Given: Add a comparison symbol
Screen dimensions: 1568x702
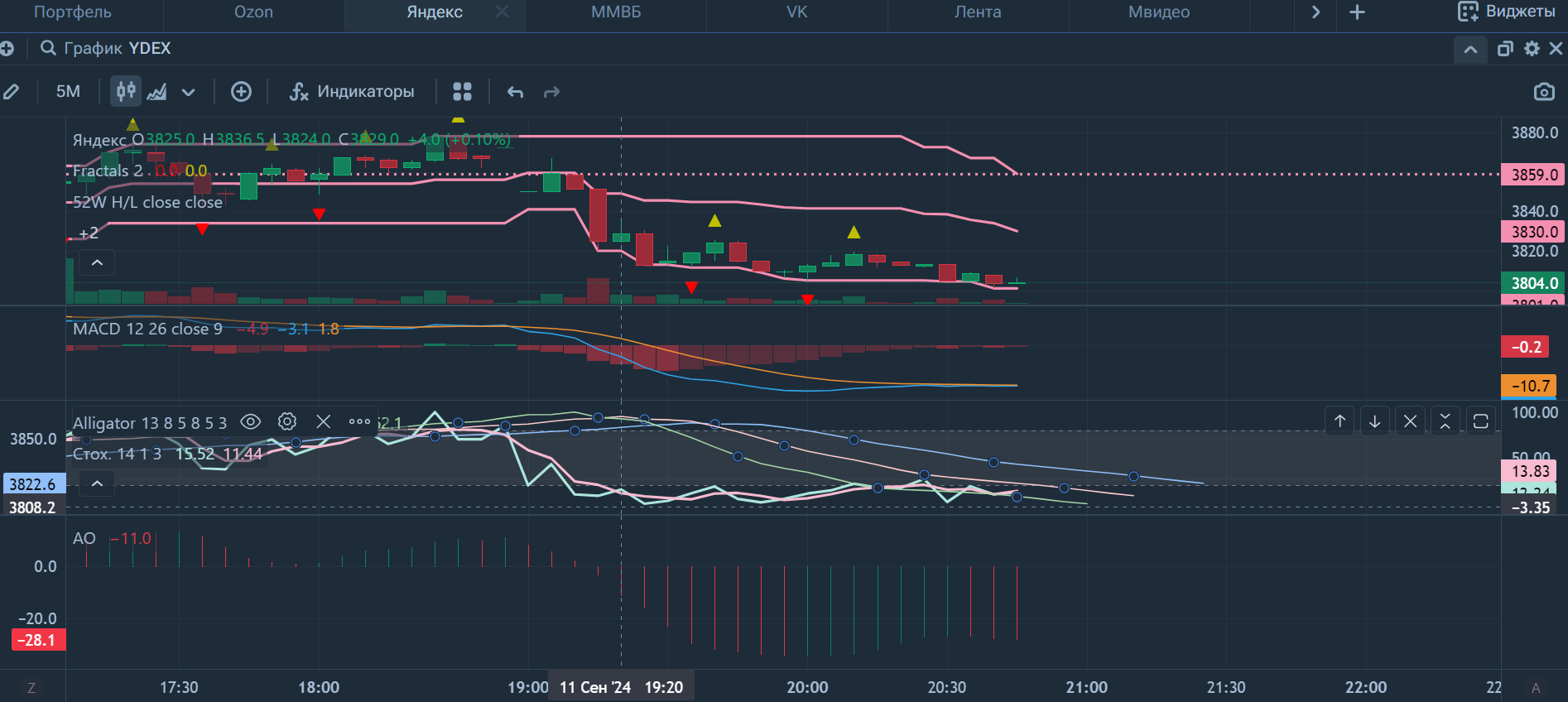Looking at the screenshot, I should click(x=241, y=92).
